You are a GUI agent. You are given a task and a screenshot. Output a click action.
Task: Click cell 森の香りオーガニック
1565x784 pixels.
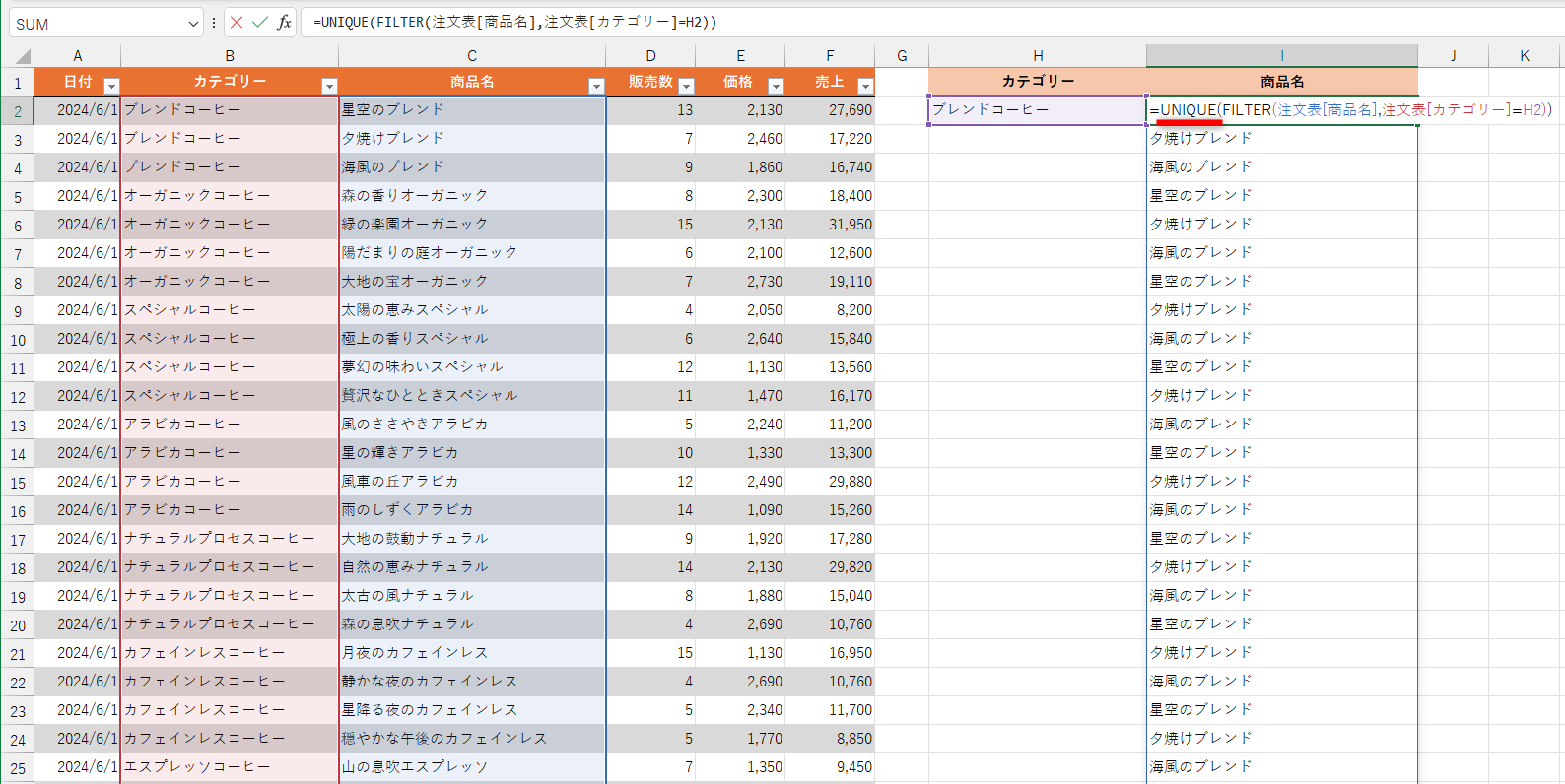coord(472,196)
